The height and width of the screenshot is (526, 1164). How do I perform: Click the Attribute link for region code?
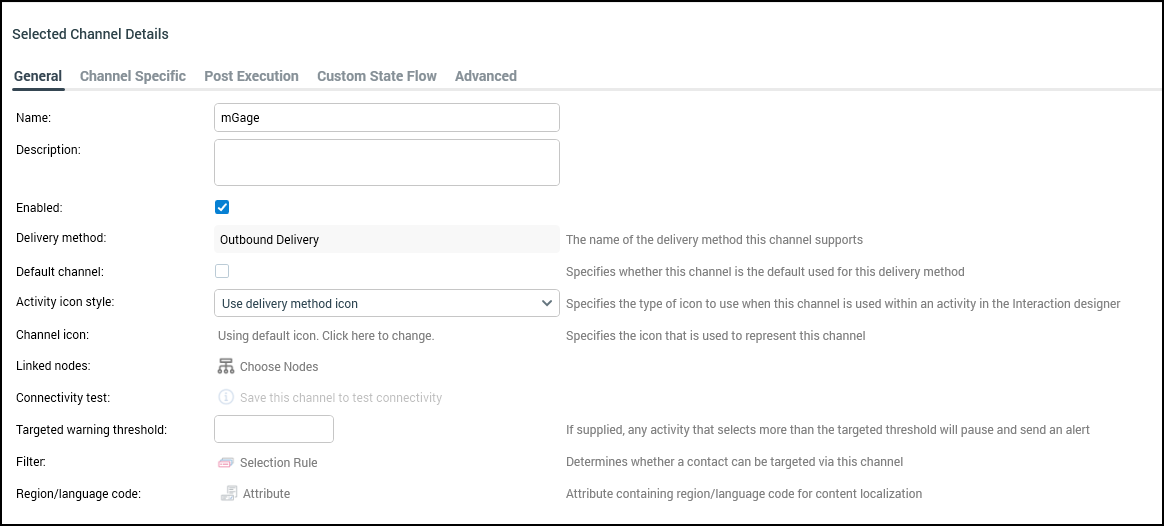point(266,494)
